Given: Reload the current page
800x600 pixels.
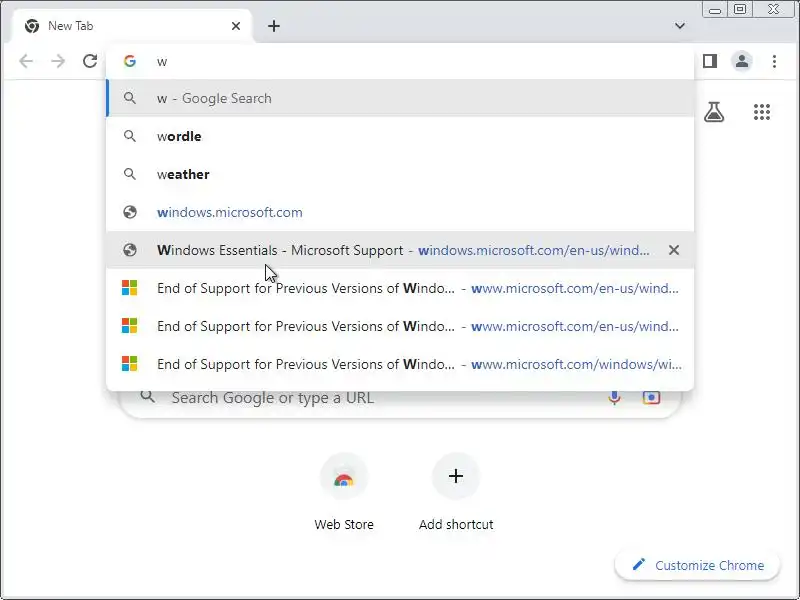Looking at the screenshot, I should (x=90, y=61).
